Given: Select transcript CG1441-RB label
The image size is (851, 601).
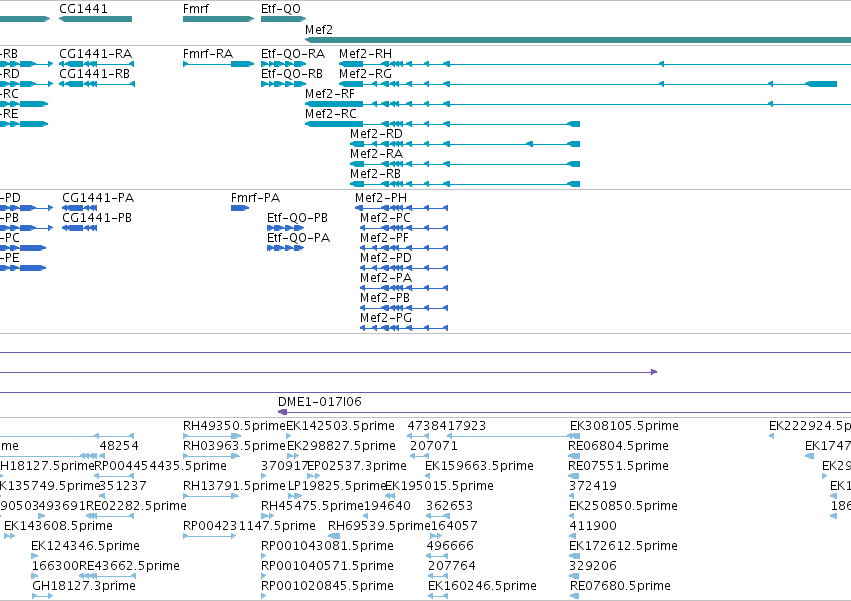Looking at the screenshot, I should (94, 74).
